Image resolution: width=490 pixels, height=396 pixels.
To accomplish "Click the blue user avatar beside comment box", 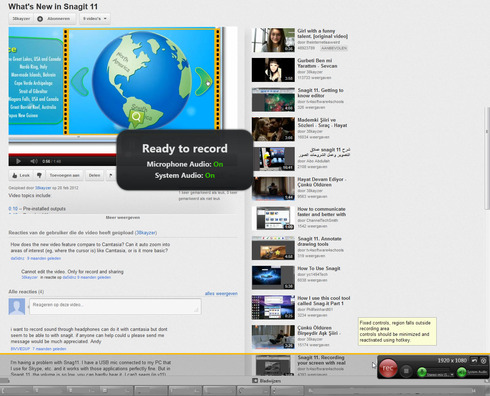I will (x=17, y=306).
